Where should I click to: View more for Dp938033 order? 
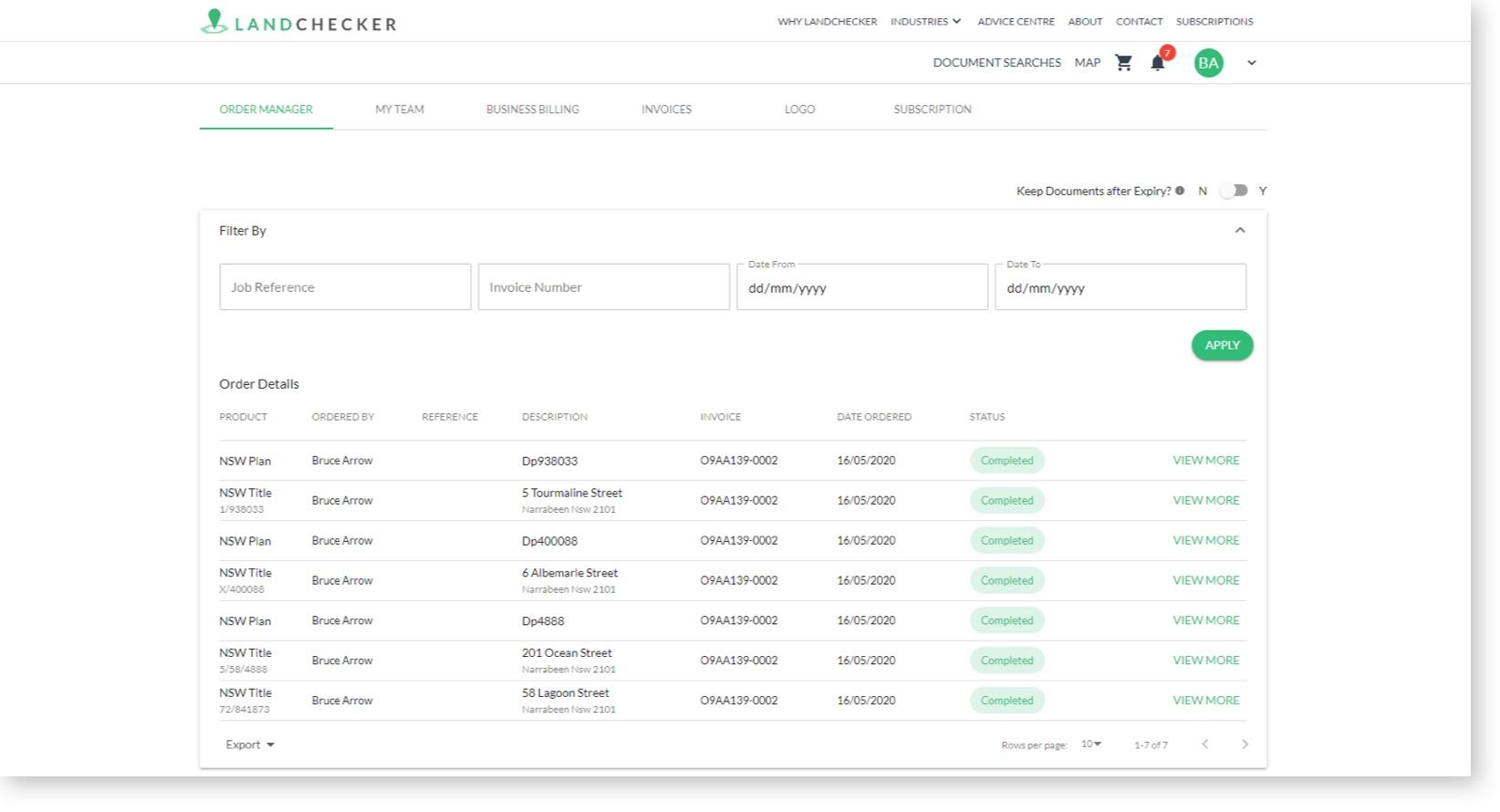1205,461
